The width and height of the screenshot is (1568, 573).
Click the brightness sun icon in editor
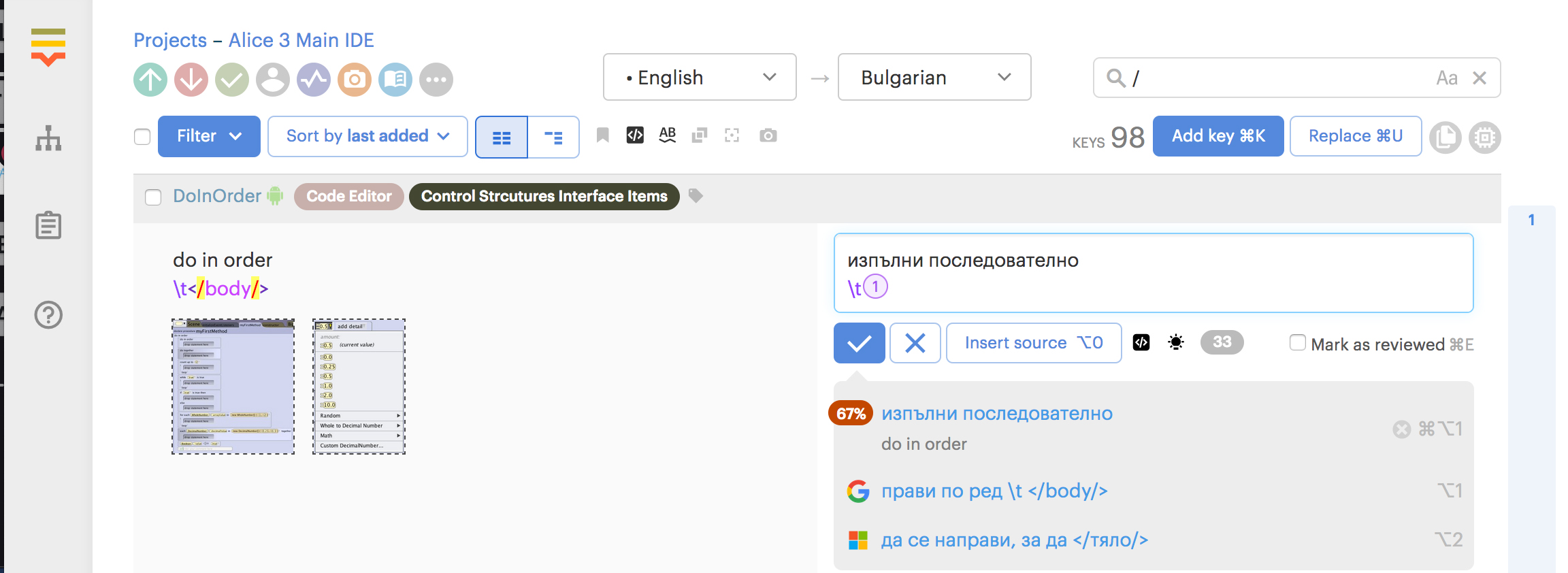1176,342
